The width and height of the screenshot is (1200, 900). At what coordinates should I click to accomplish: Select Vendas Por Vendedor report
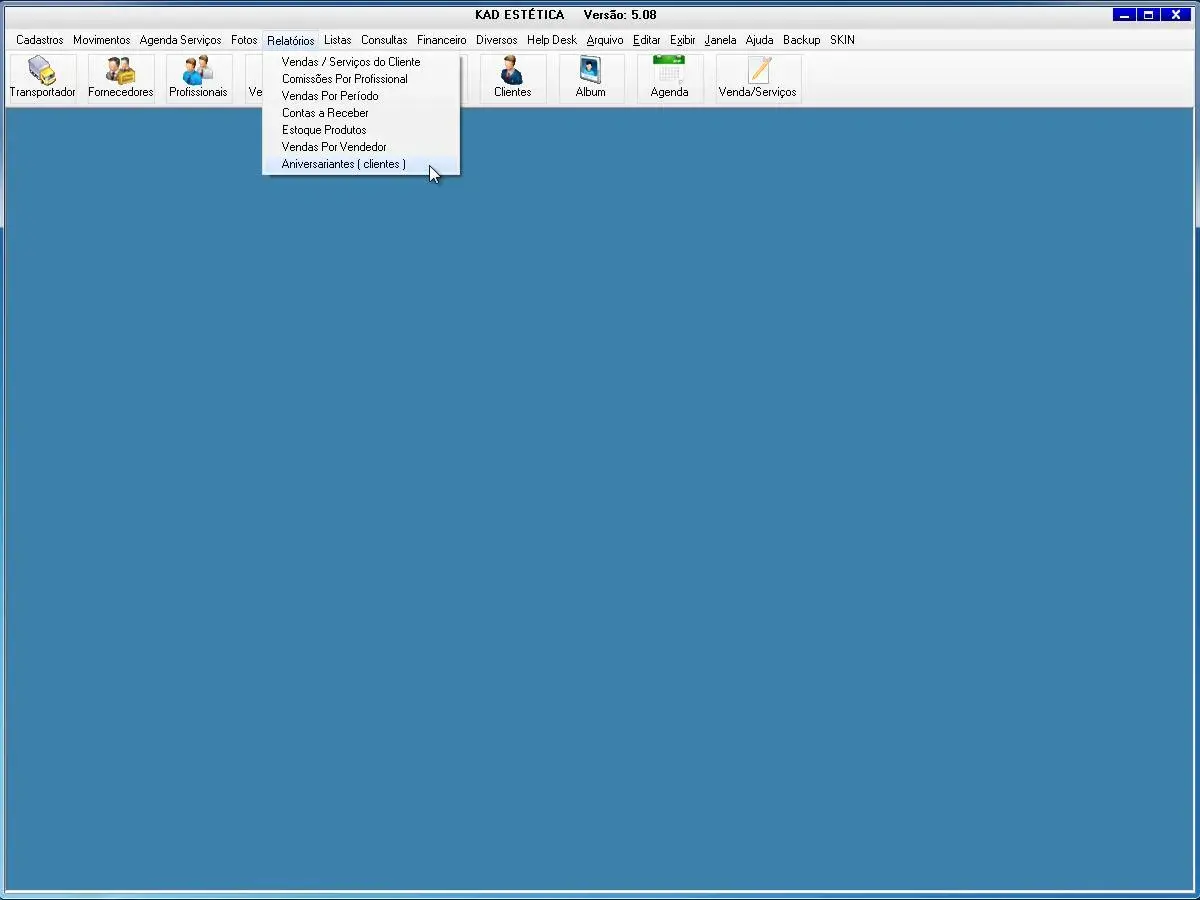334,147
